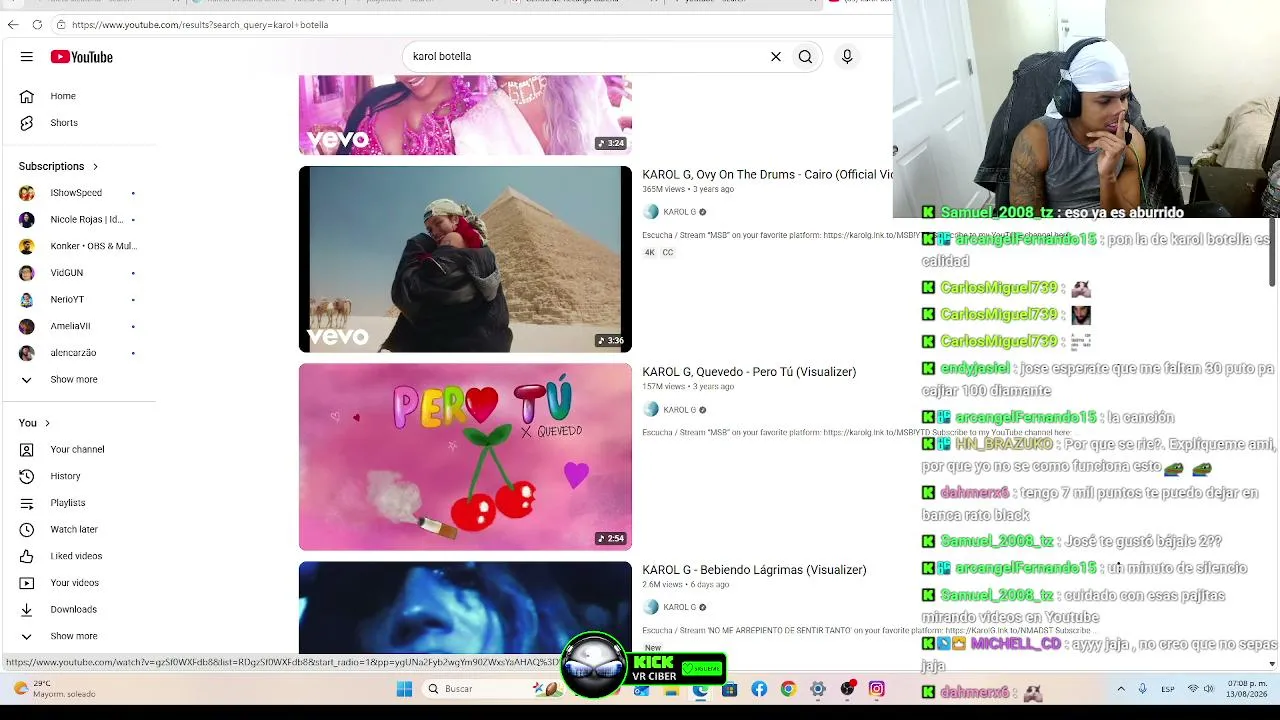The width and height of the screenshot is (1280, 720).
Task: Open KAROL G channel name under Pero Tú
Action: tap(680, 410)
